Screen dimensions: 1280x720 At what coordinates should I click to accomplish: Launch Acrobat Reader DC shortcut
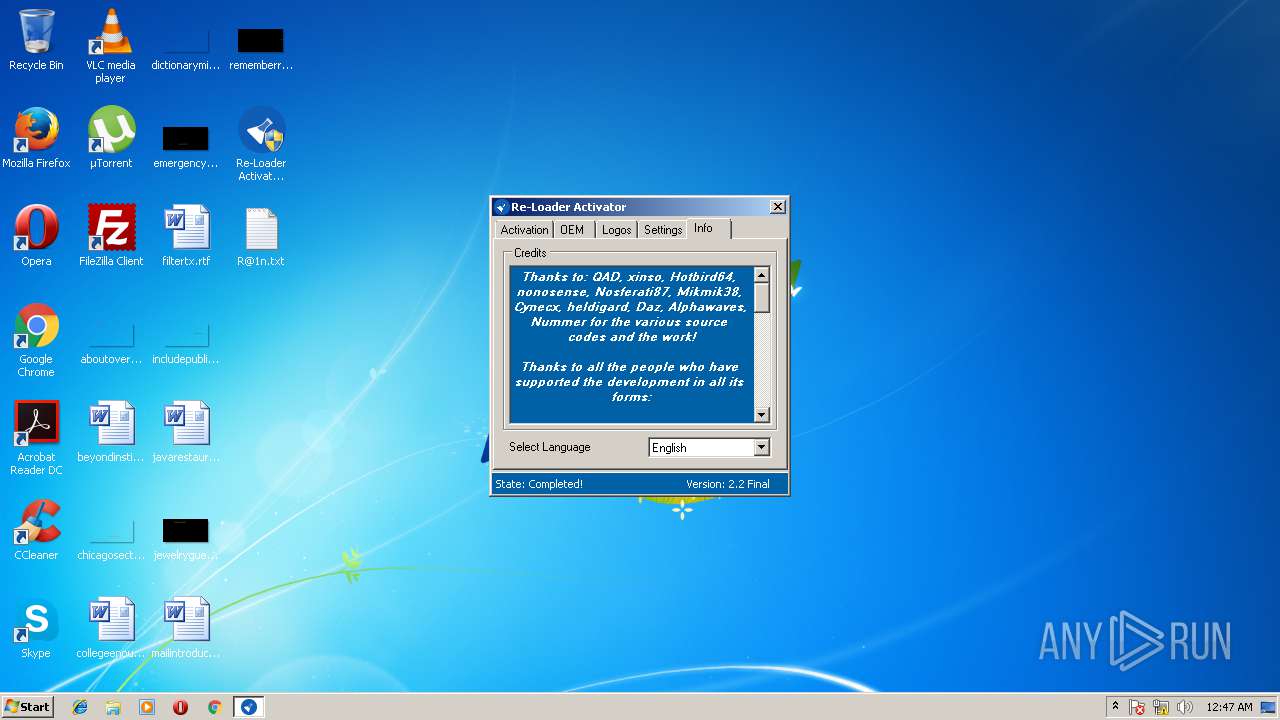tap(36, 438)
